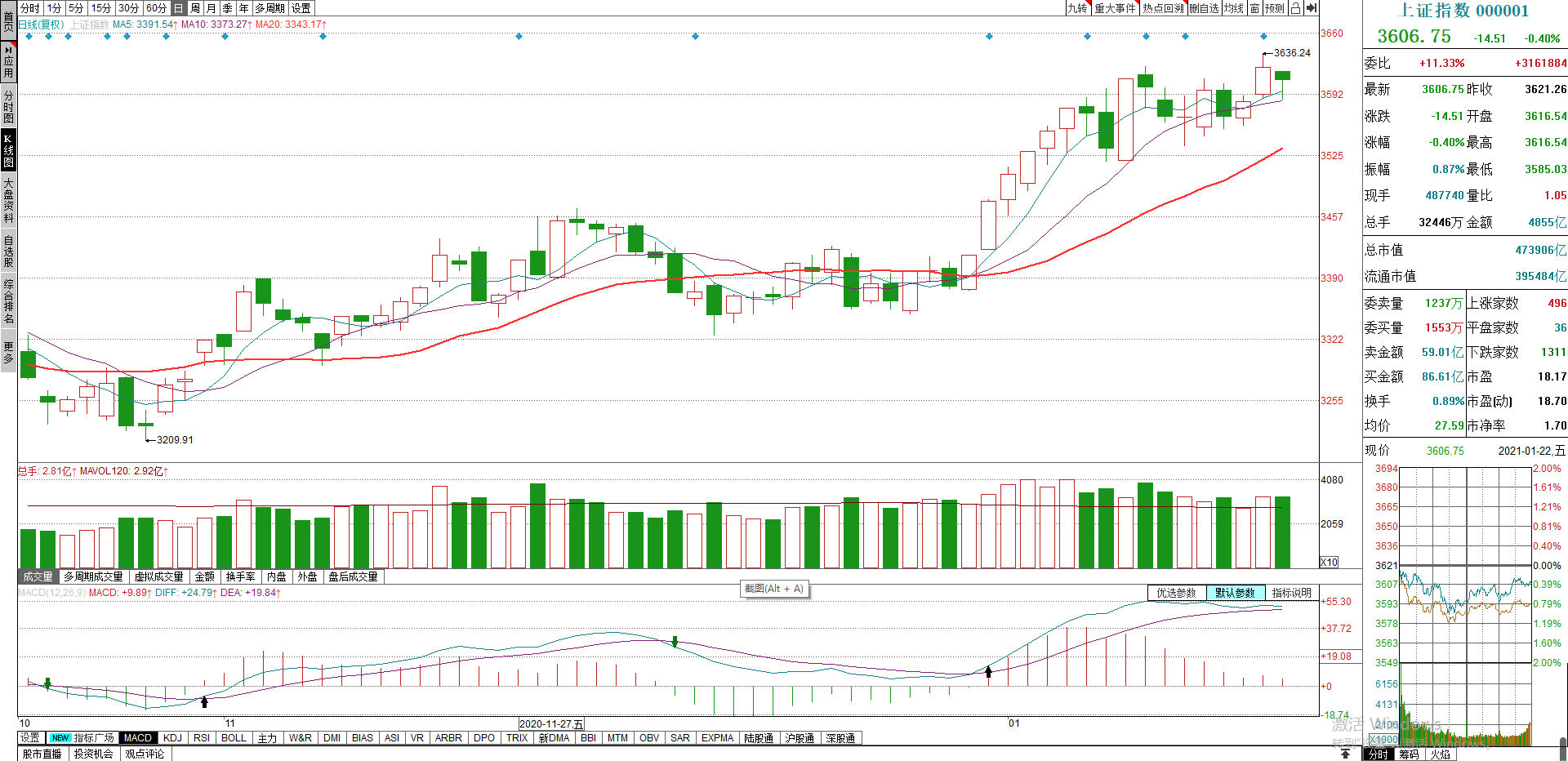Click the 重大事件 button
The width and height of the screenshot is (1568, 761).
[x=1115, y=8]
